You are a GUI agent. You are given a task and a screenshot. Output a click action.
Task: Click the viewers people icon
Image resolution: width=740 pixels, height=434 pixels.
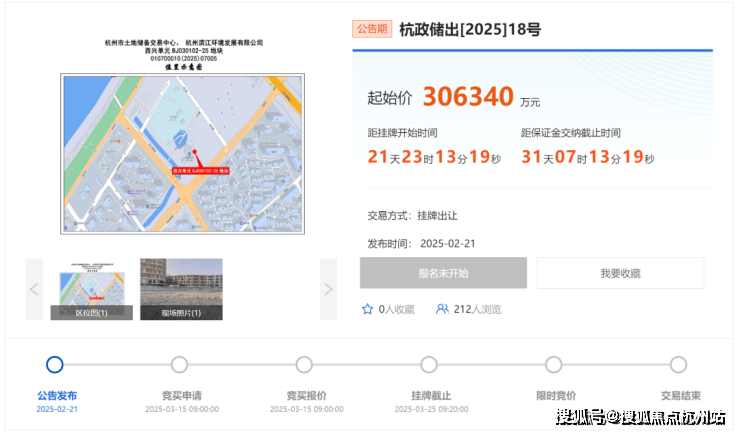point(442,309)
